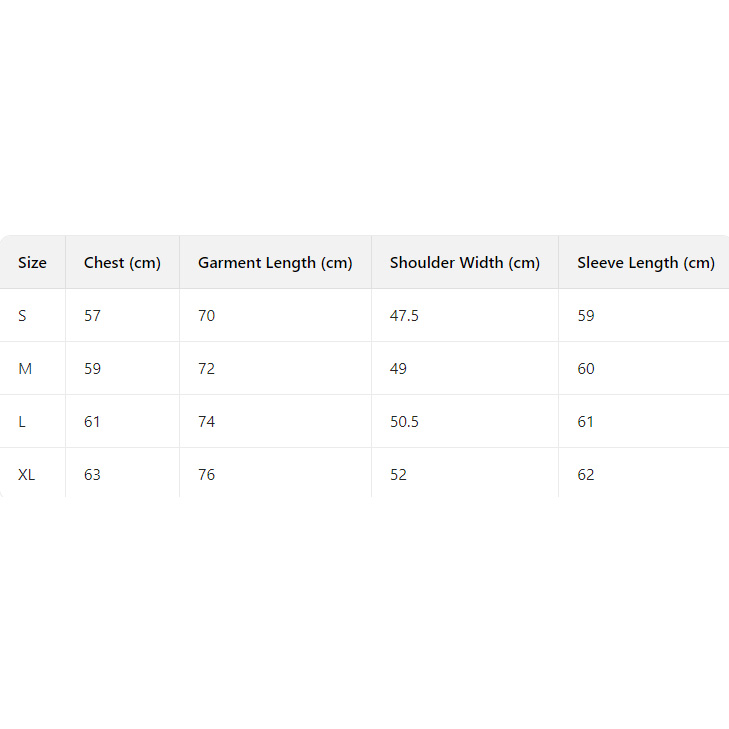The width and height of the screenshot is (729, 729).
Task: Select garment length value 76
Action: pos(206,475)
